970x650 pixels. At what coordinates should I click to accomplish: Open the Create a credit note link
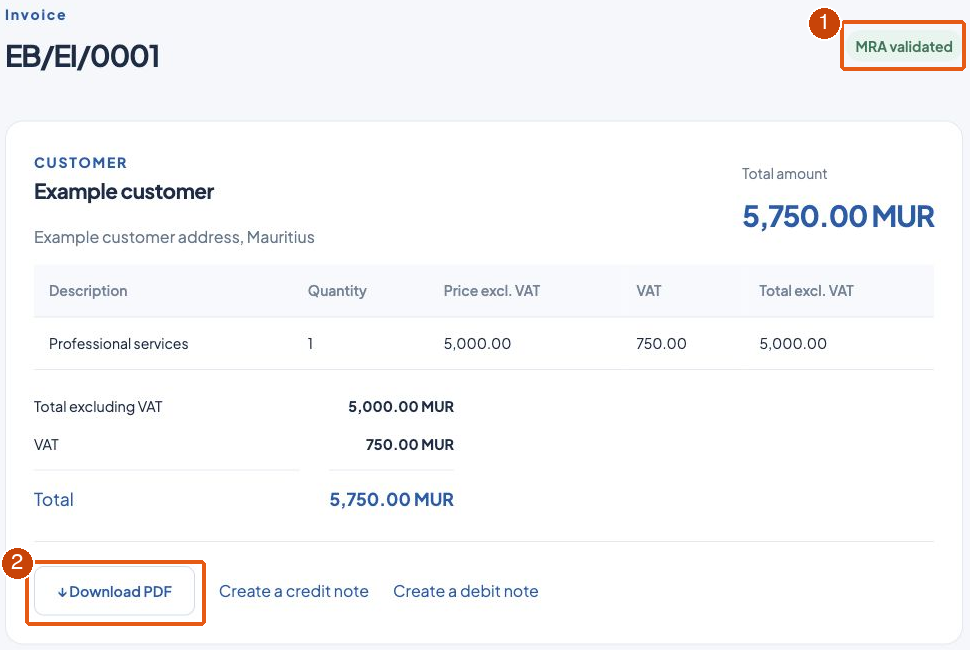click(294, 591)
